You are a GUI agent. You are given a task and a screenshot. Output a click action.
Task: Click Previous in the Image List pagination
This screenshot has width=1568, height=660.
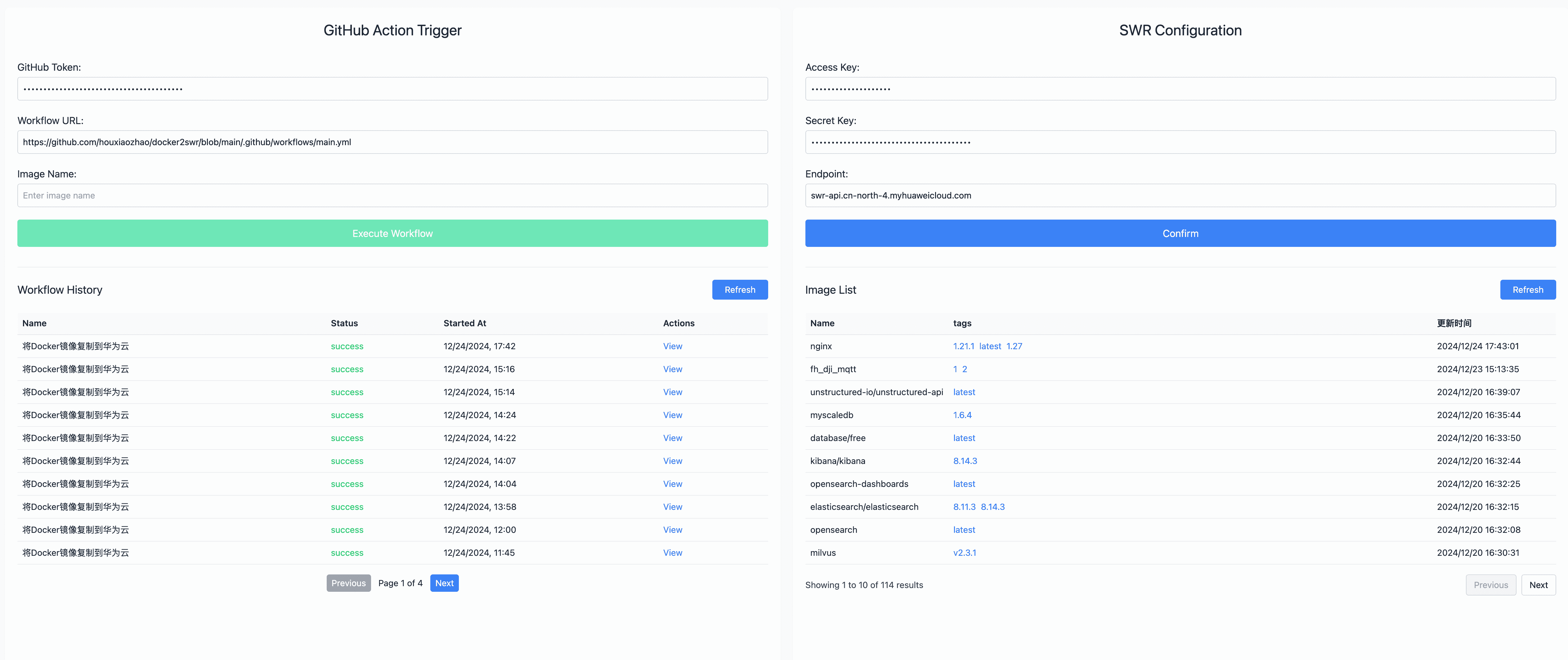pos(1490,585)
